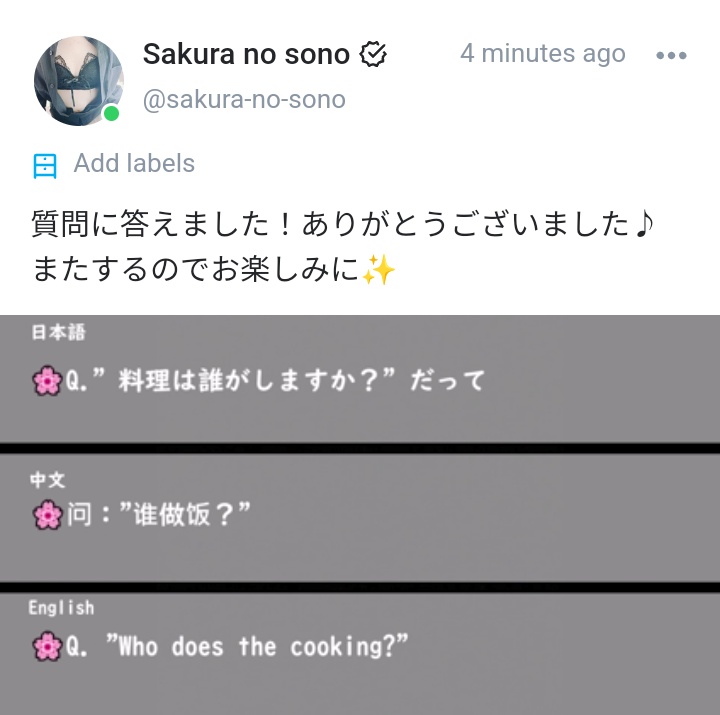
Task: Click the sparkles emoji in the post text
Action: (378, 270)
